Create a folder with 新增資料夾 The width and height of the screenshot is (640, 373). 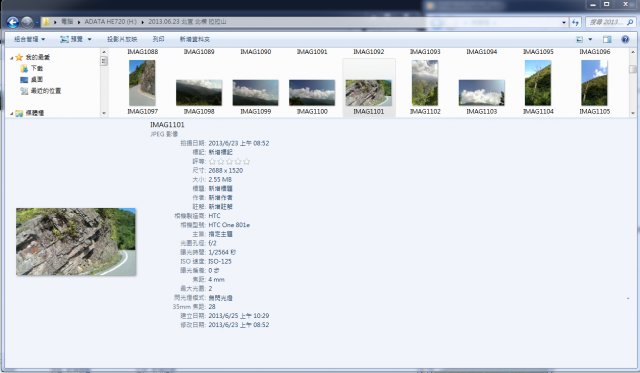[194, 39]
